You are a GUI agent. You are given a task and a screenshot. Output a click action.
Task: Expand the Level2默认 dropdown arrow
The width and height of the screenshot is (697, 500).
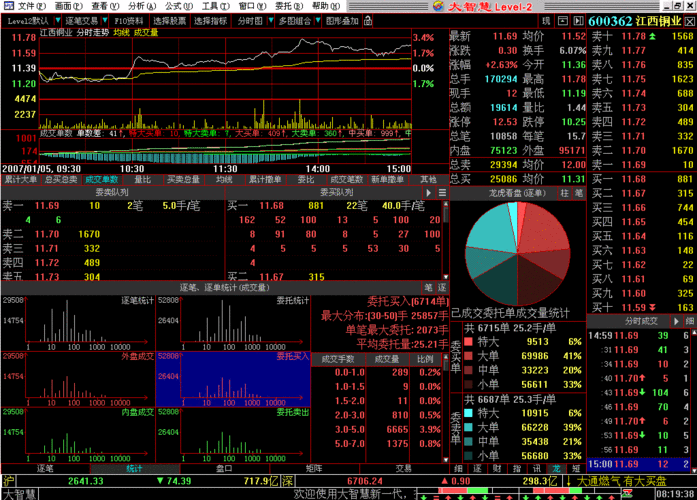(57, 20)
